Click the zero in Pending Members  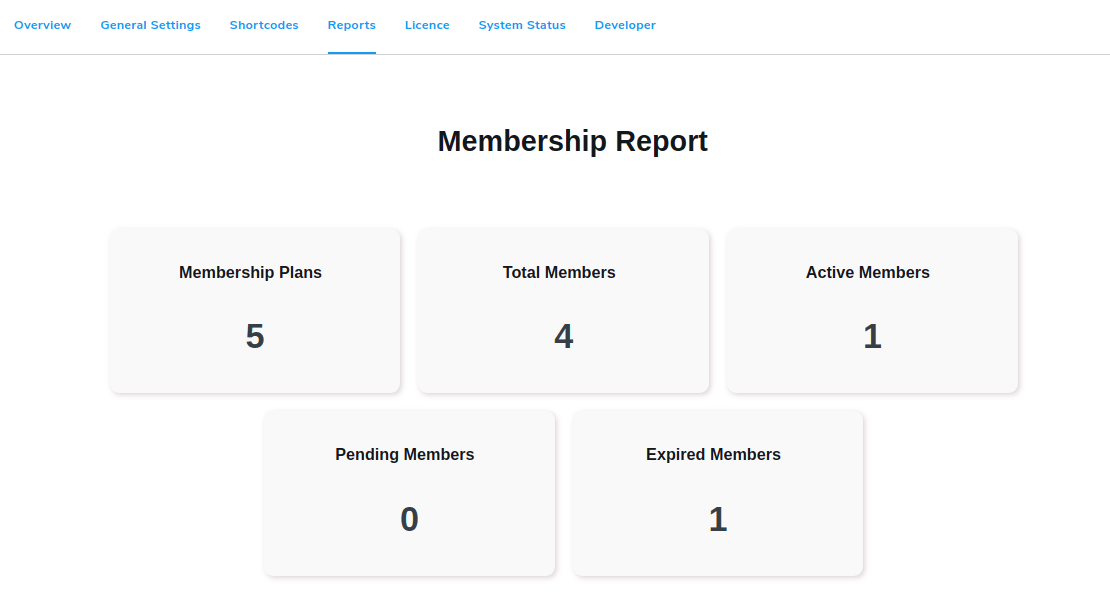click(408, 518)
